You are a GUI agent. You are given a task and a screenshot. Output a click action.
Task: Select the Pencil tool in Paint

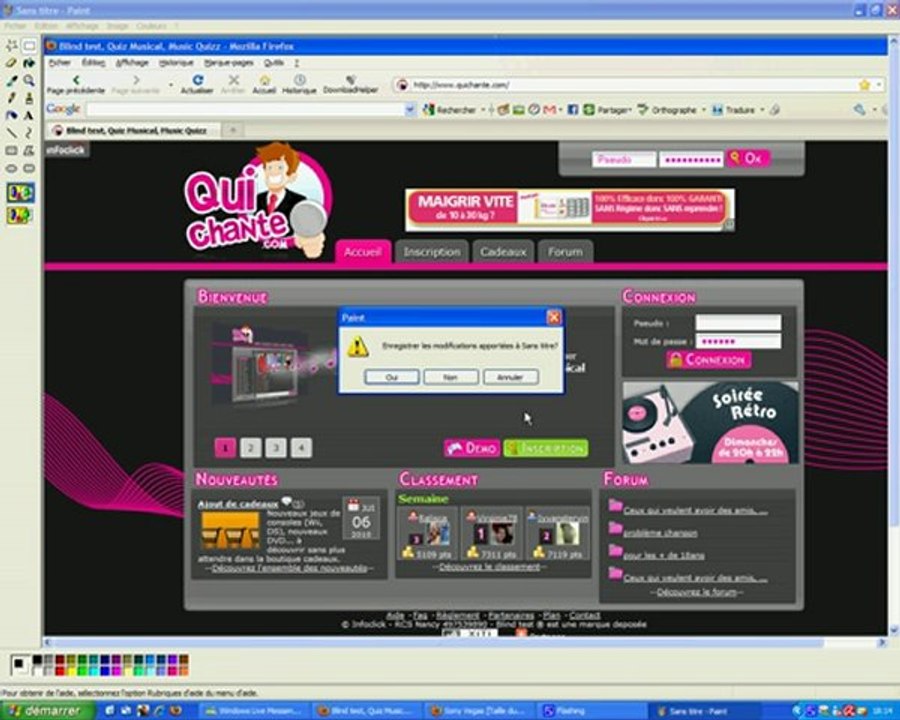pyautogui.click(x=11, y=98)
